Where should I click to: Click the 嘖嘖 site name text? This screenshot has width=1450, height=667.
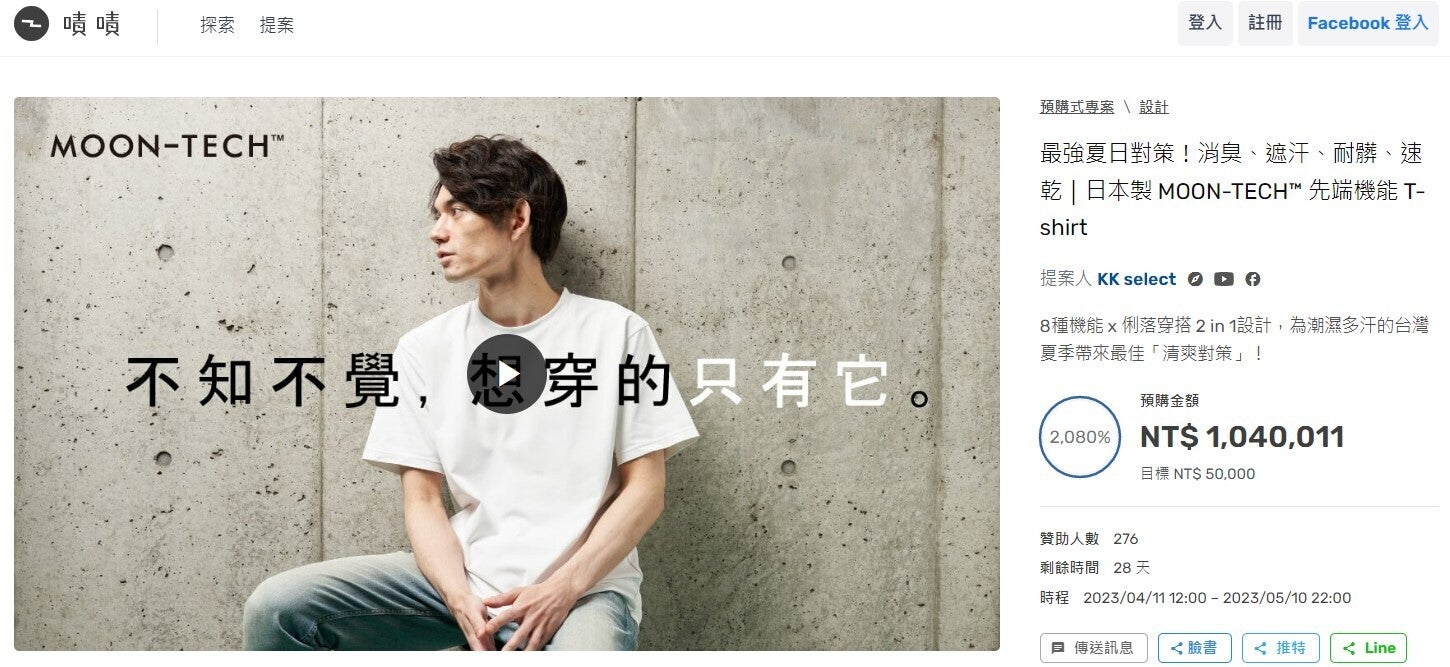tap(91, 24)
